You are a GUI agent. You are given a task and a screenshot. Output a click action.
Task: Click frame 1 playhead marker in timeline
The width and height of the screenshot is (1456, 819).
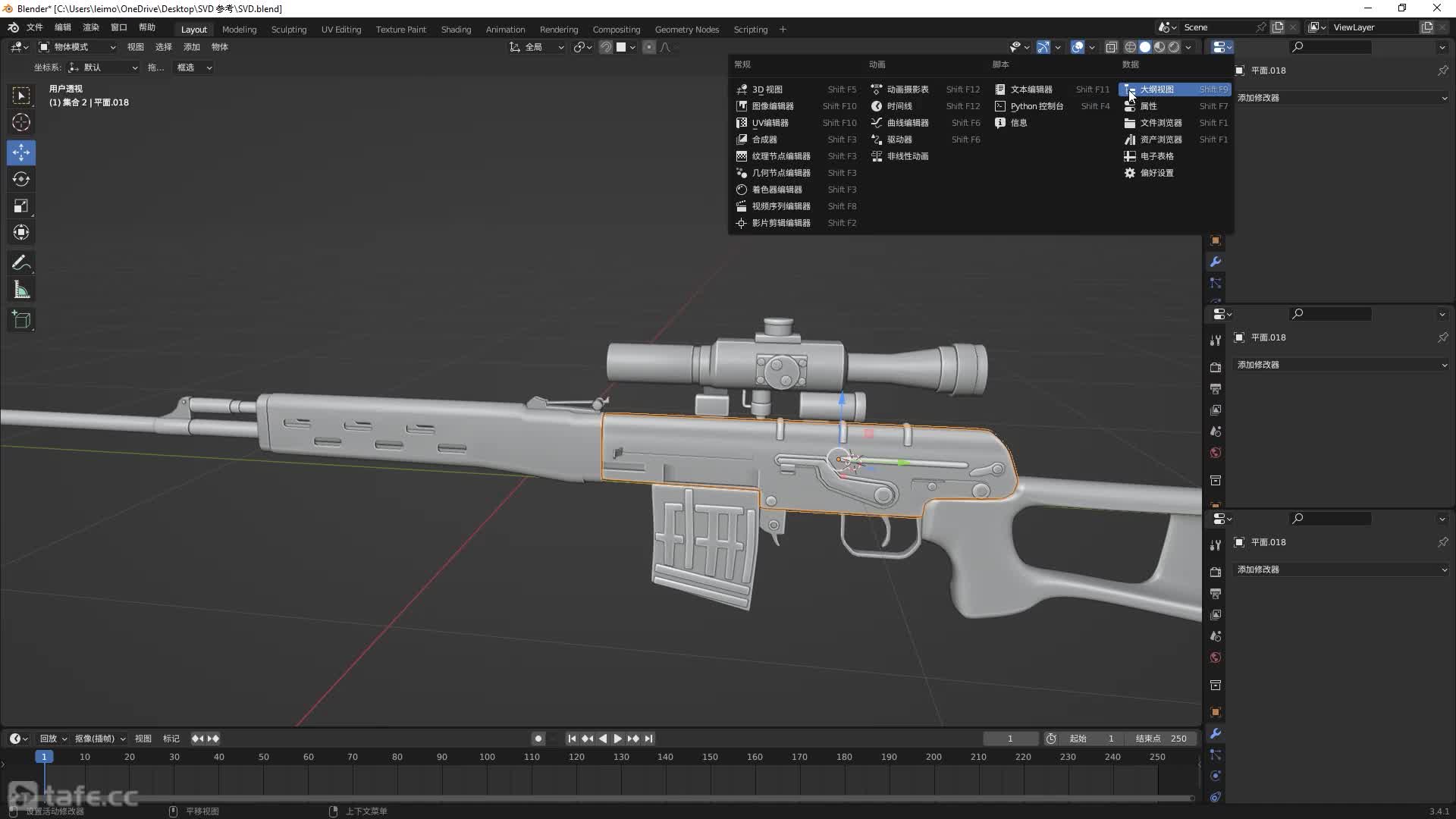point(44,757)
